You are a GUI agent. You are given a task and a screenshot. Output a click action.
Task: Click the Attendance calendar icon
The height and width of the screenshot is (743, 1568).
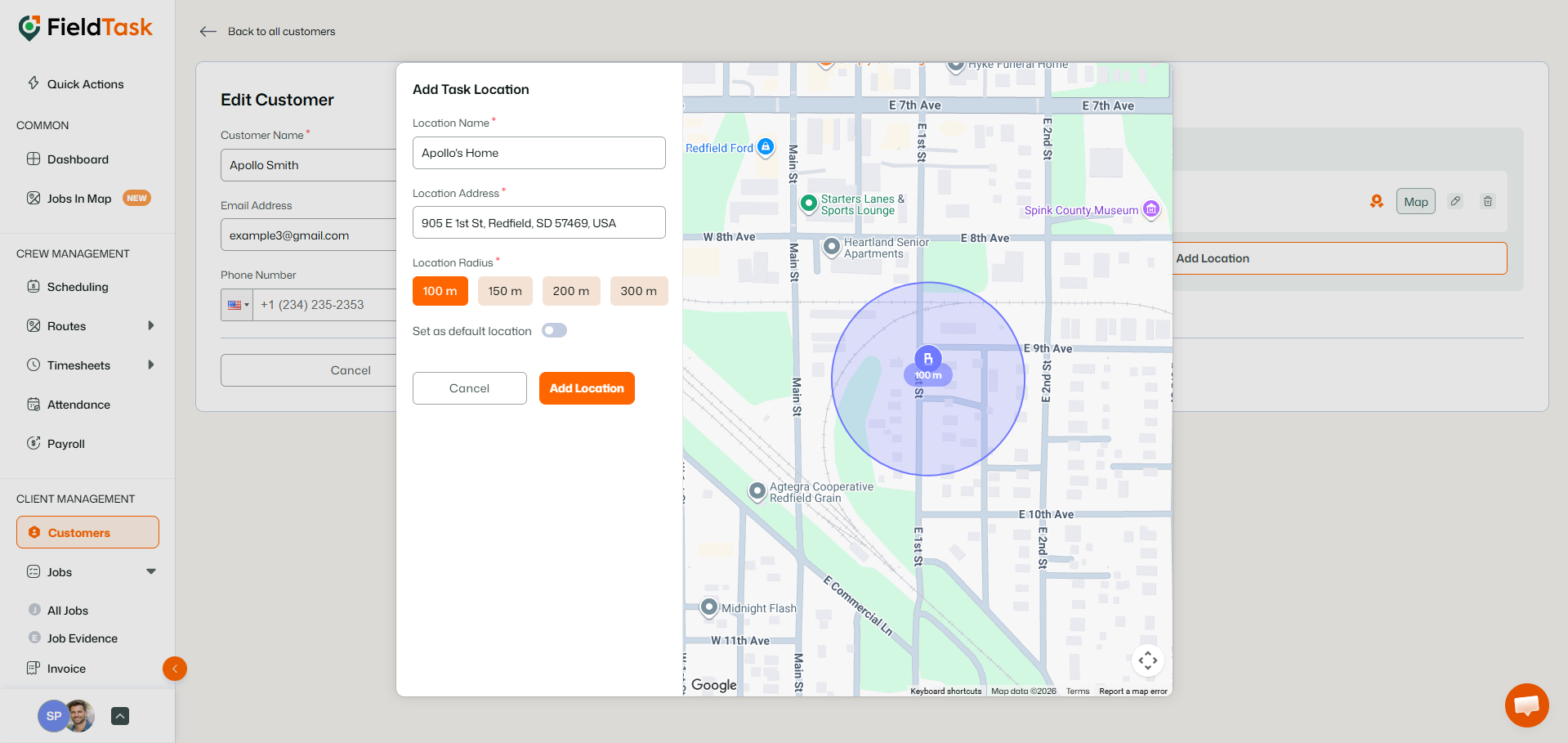coord(34,404)
